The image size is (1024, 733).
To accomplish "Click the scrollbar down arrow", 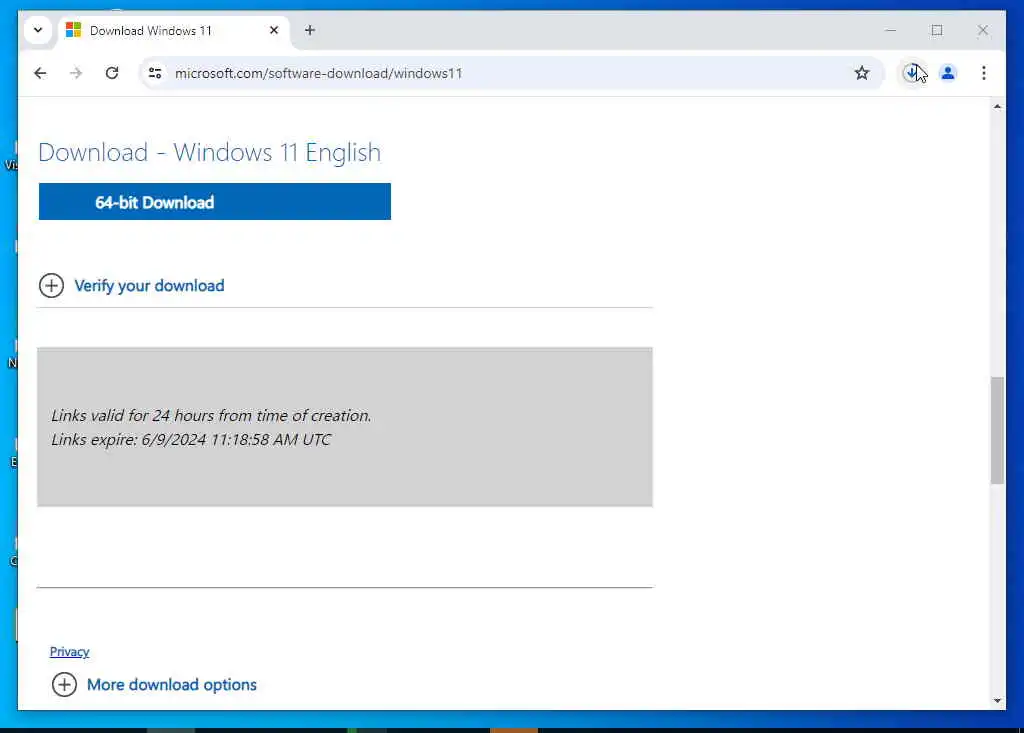I will tap(997, 701).
